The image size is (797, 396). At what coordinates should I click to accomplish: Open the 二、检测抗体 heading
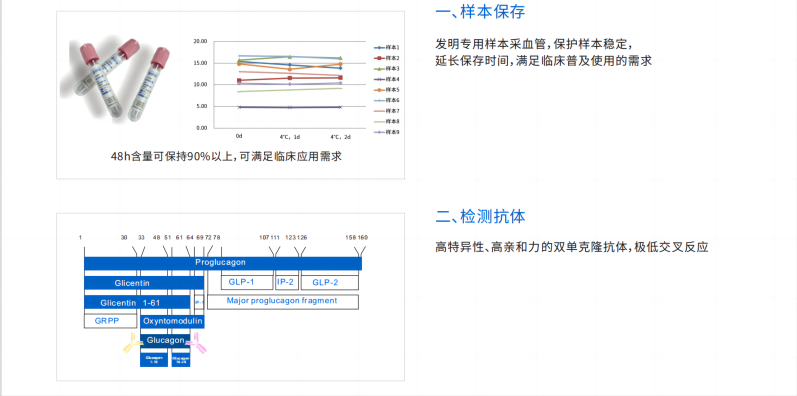click(480, 217)
